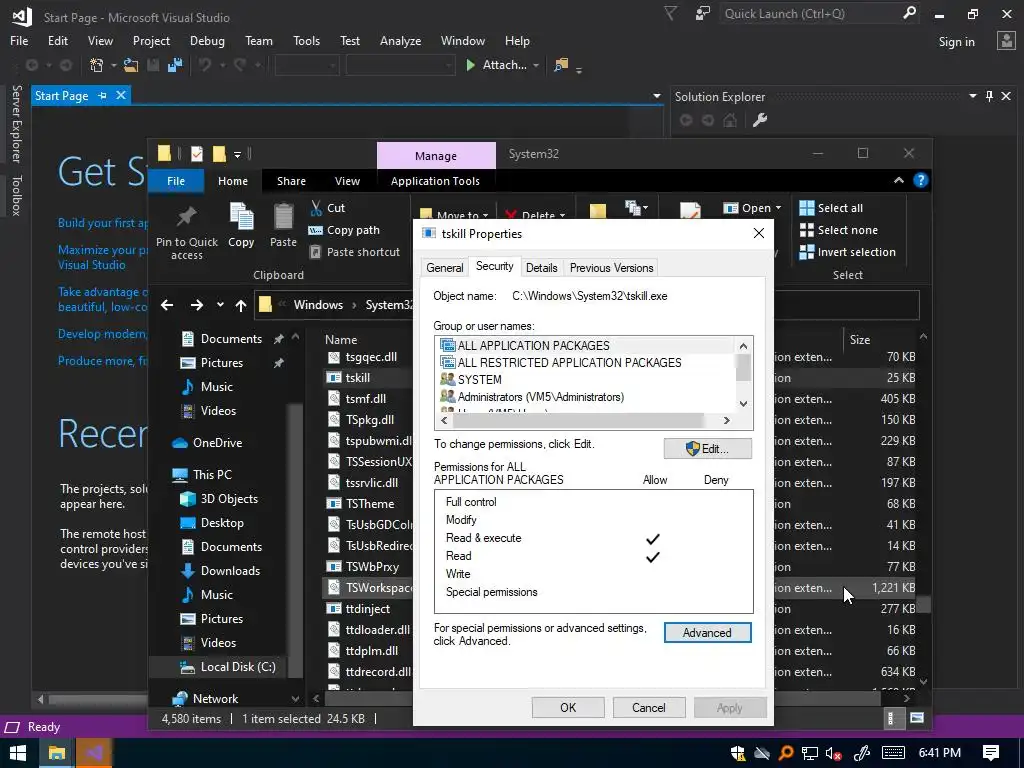Click Visual Studio New Project toolbar icon
This screenshot has width=1024, height=768.
pyautogui.click(x=96, y=65)
